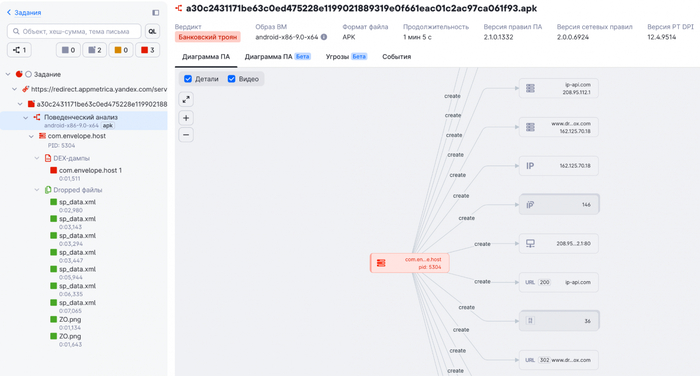Select the ip-api.com 208.95.112.1 node

(x=558, y=88)
